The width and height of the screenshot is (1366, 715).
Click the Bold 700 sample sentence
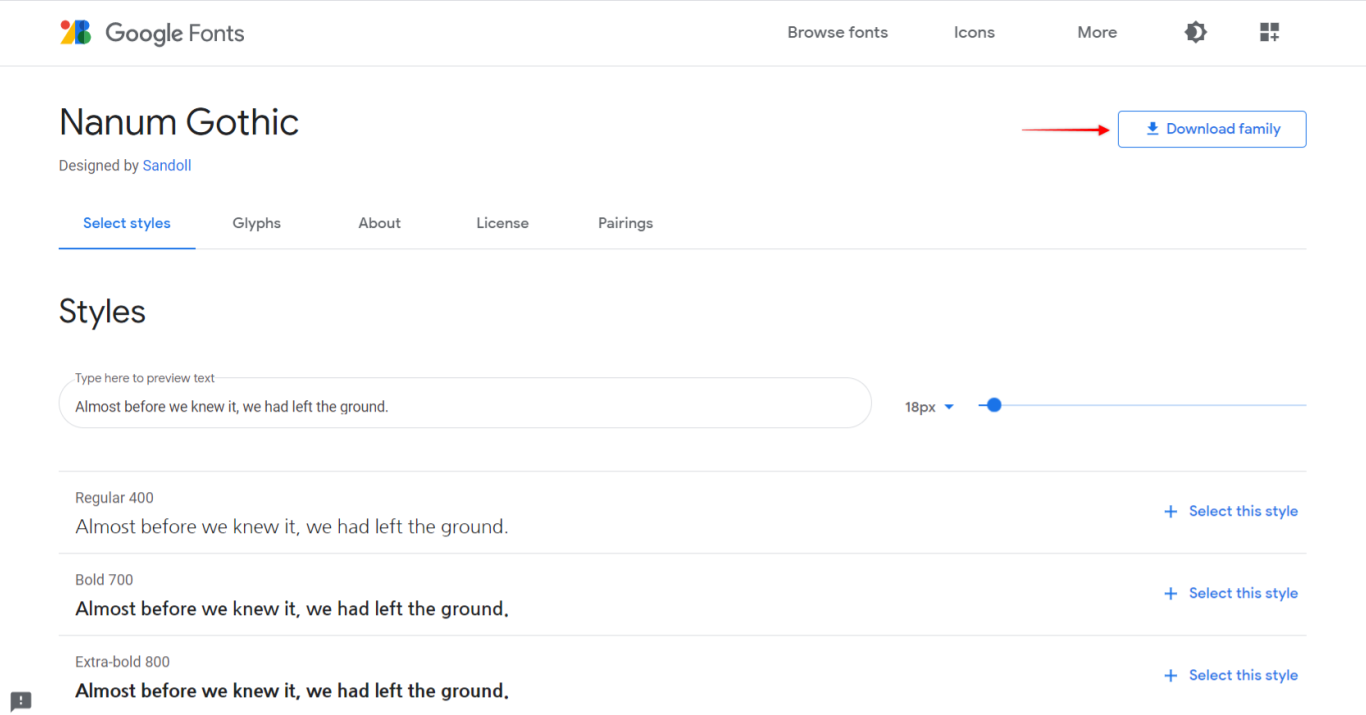(292, 609)
